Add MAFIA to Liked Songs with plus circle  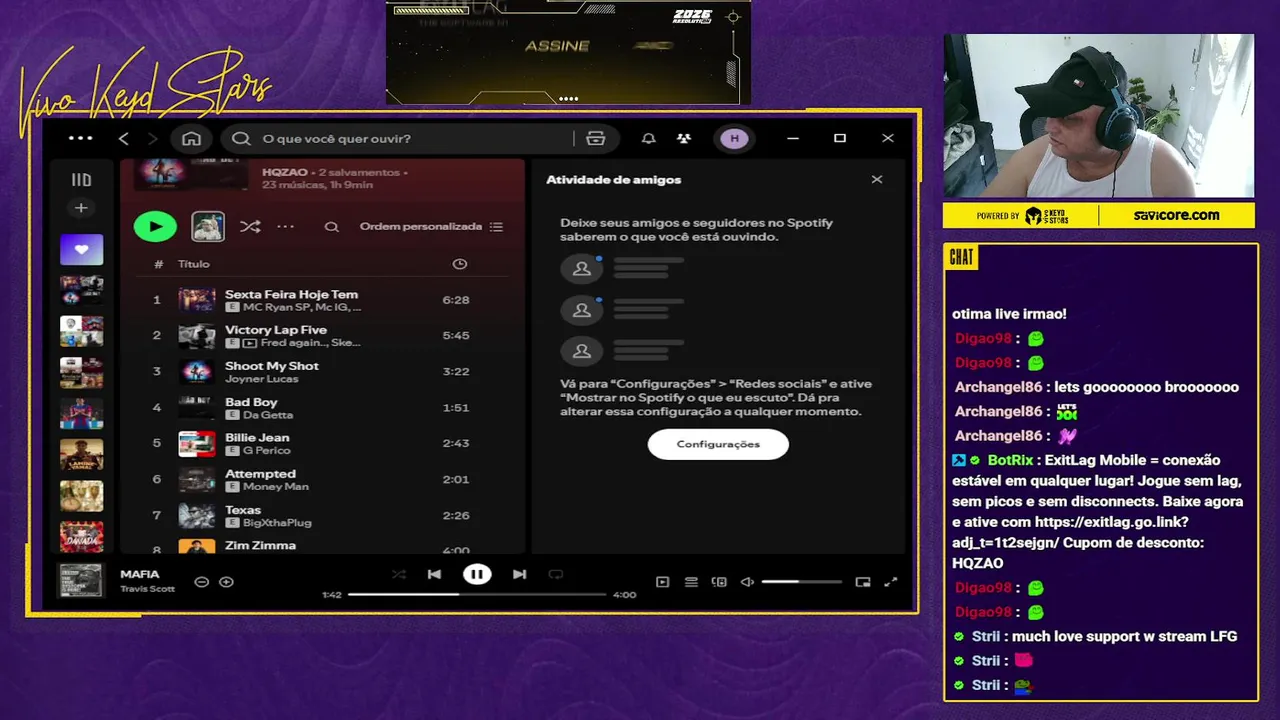coord(226,582)
